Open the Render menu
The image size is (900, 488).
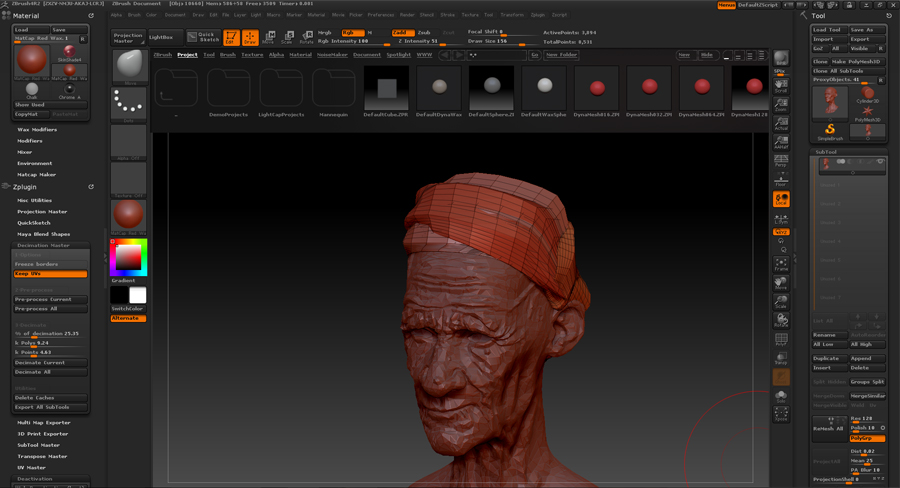(407, 15)
